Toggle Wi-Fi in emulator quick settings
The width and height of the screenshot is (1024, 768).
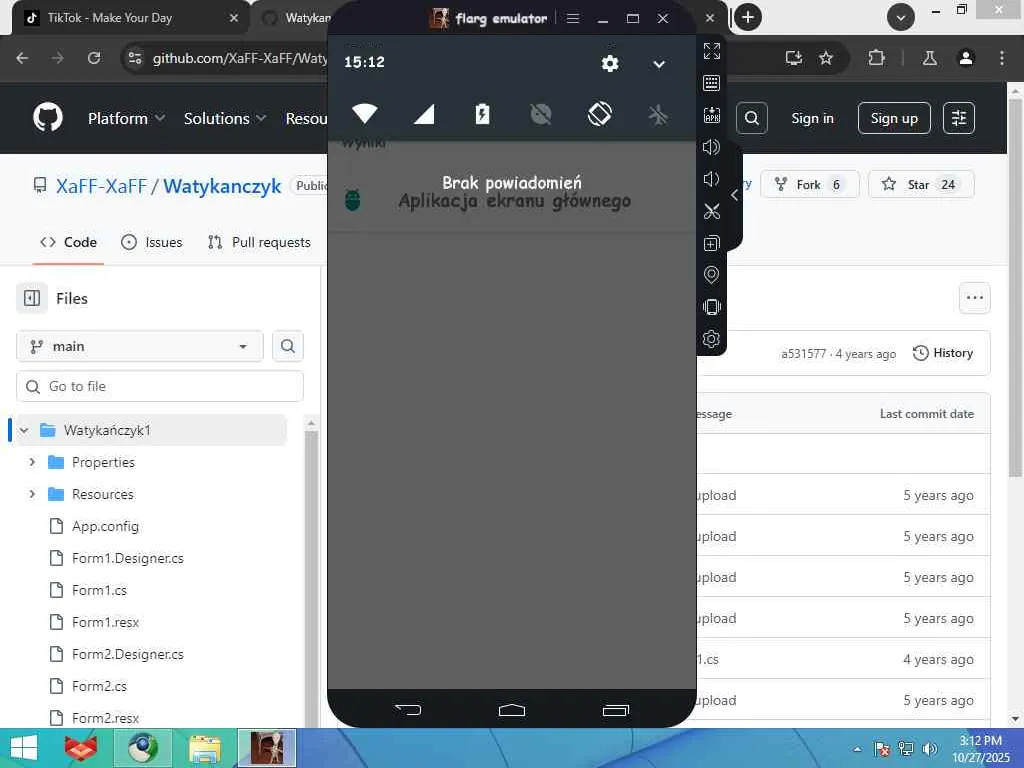point(364,114)
